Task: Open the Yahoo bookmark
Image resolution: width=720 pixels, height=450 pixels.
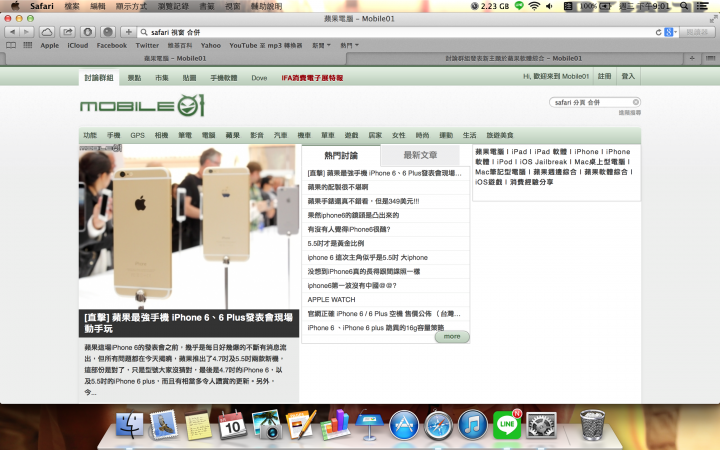Action: coord(211,45)
